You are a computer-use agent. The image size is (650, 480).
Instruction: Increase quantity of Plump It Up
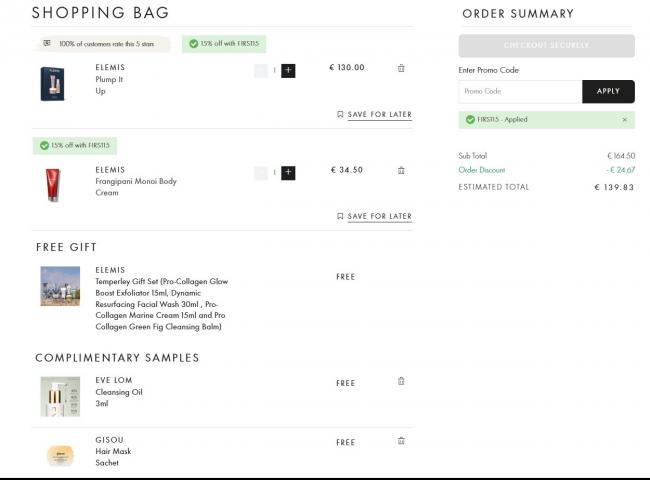(288, 70)
